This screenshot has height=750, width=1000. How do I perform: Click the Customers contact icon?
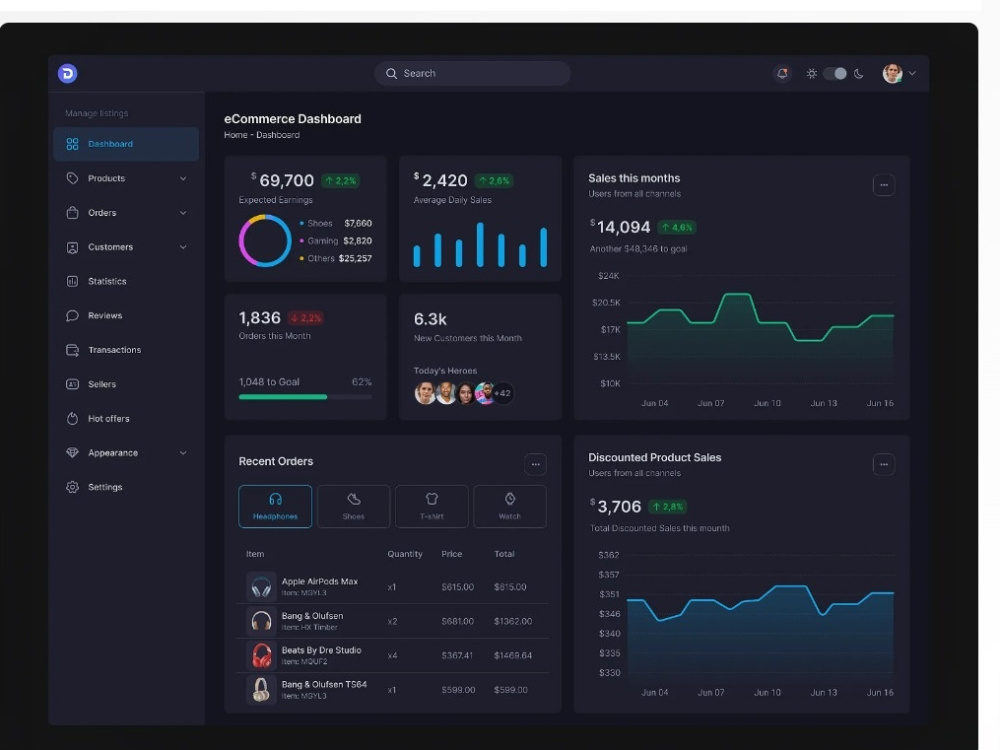click(72, 247)
